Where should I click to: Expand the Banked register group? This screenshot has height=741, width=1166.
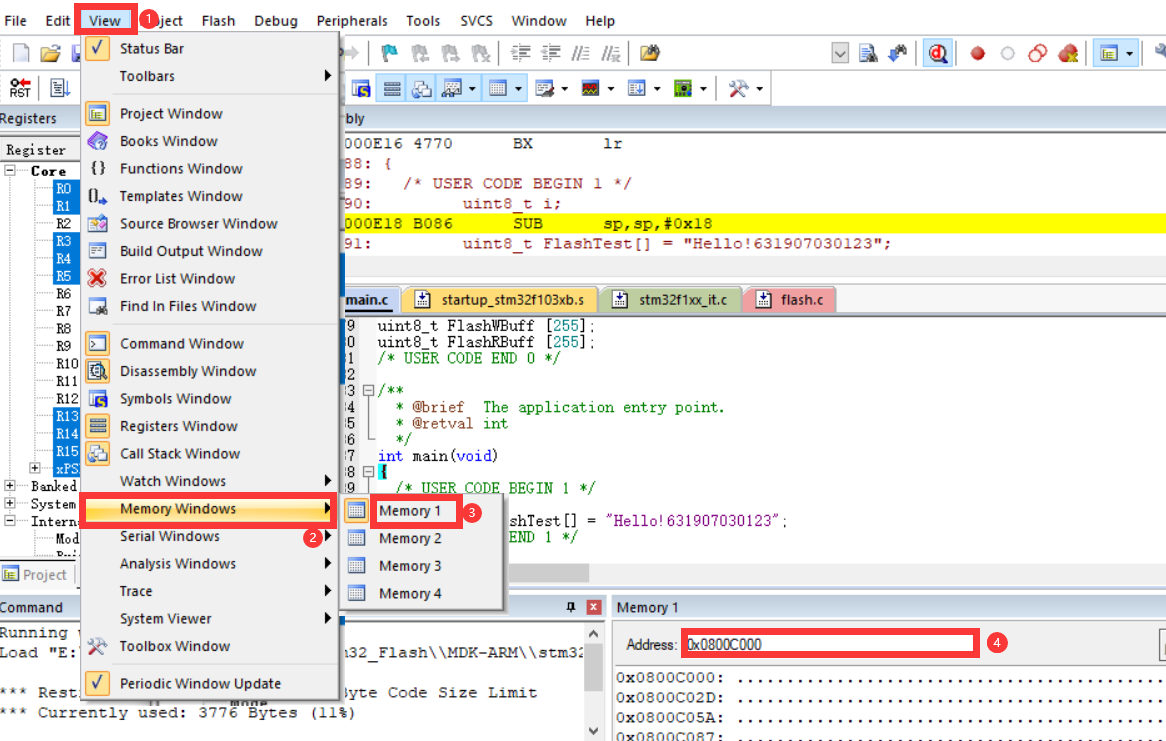[x=10, y=486]
